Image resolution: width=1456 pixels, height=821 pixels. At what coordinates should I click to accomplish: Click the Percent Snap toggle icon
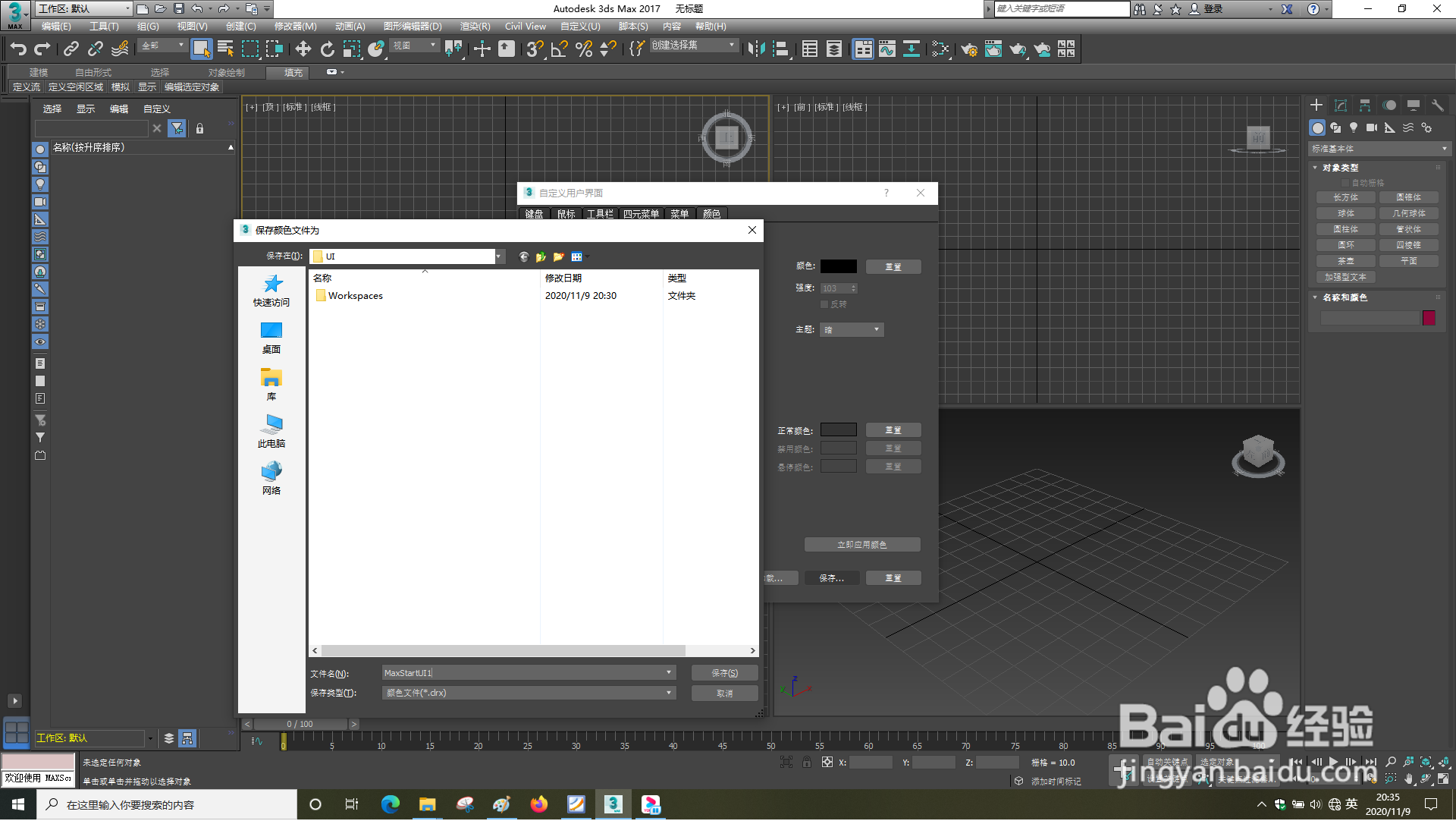coord(583,49)
